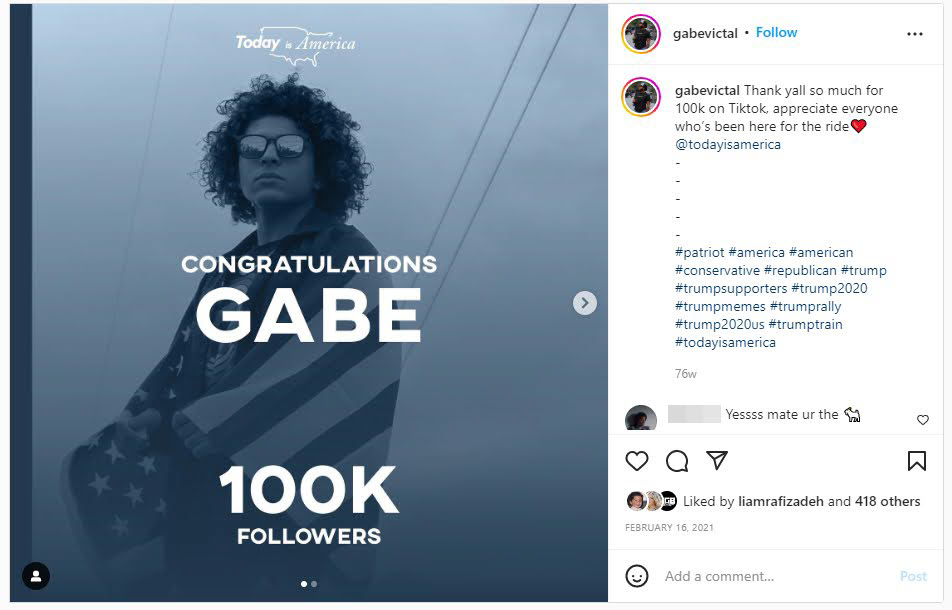The width and height of the screenshot is (952, 610).
Task: Go to next image with right arrow
Action: (x=585, y=303)
